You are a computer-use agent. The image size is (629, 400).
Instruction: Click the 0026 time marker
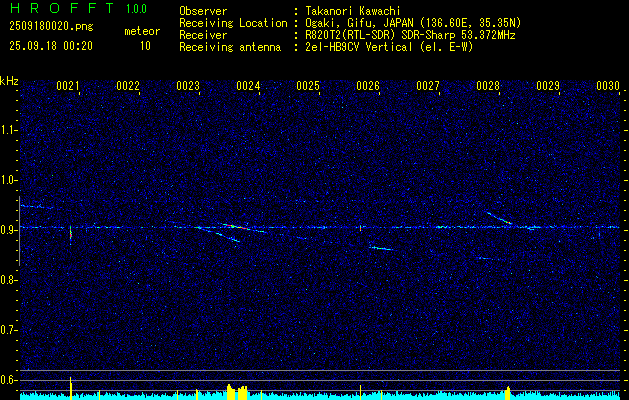click(368, 86)
